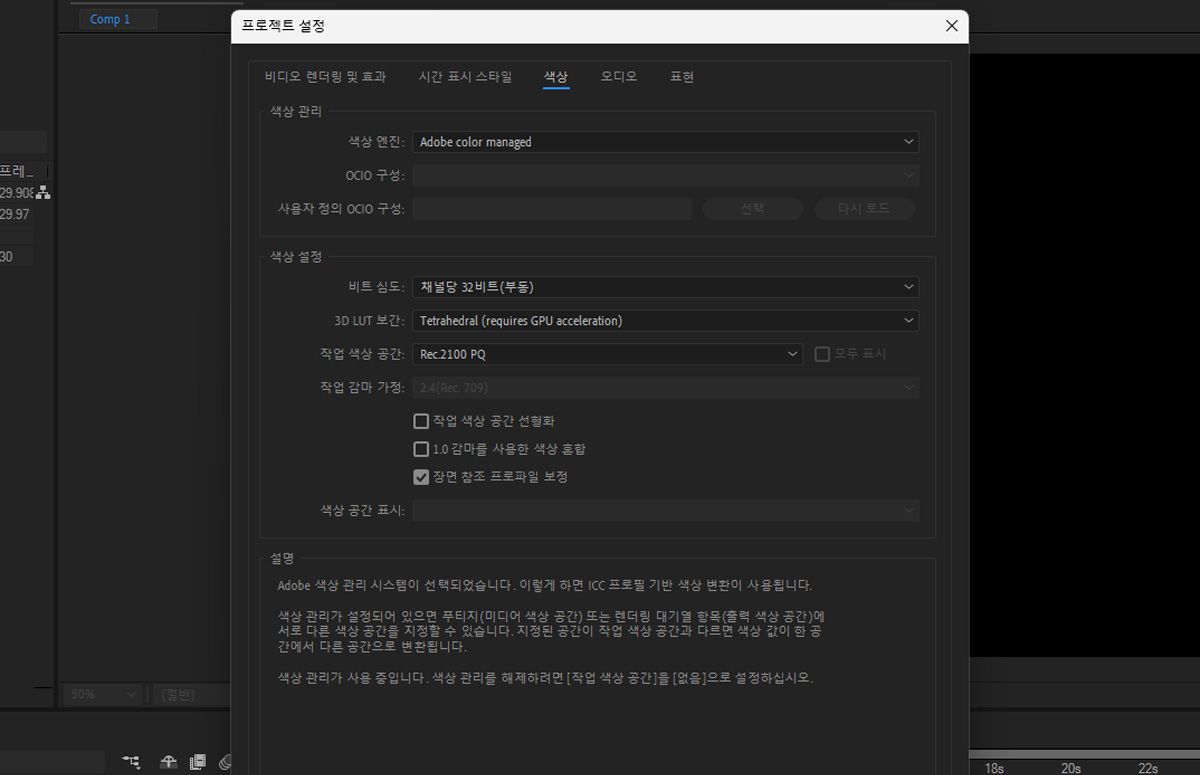Open the 색상 엔진 dropdown showing Adobe color managed
Image resolution: width=1200 pixels, height=775 pixels.
(665, 141)
